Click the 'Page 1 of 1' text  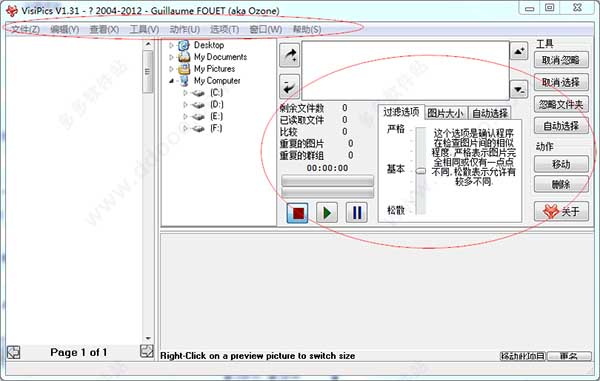(x=78, y=352)
